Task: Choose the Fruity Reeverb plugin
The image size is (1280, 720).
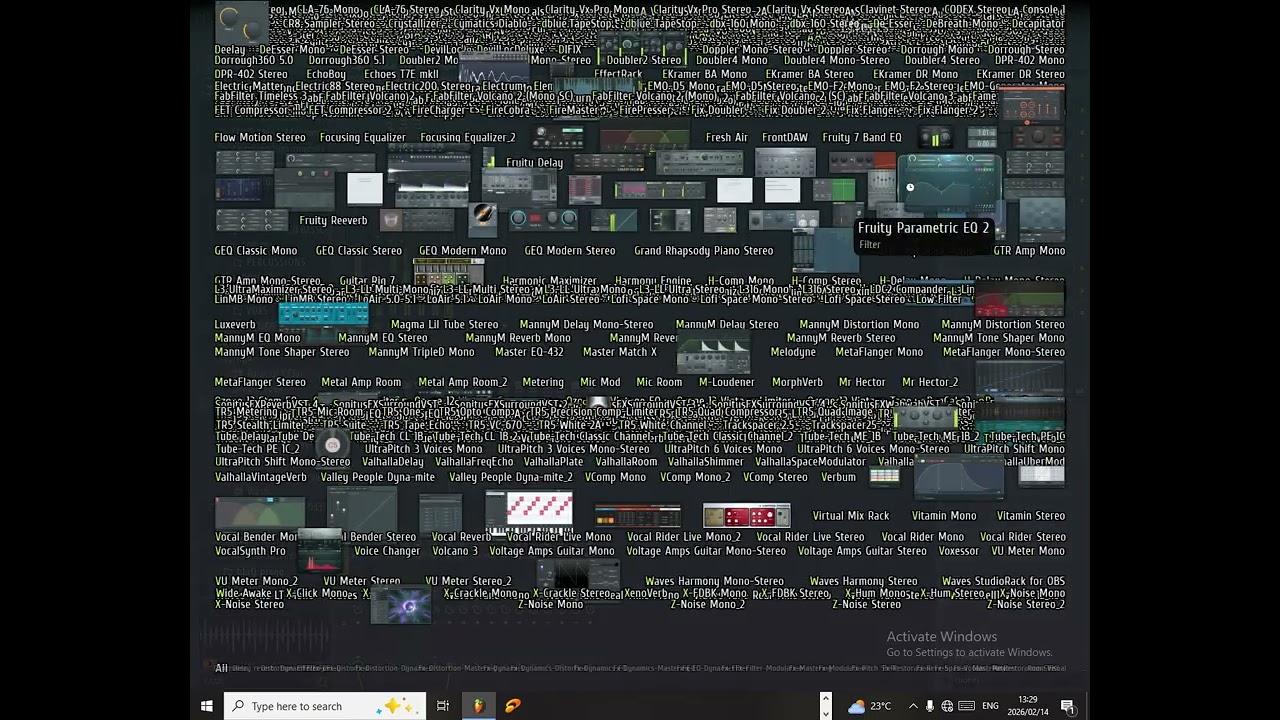Action: [x=333, y=220]
